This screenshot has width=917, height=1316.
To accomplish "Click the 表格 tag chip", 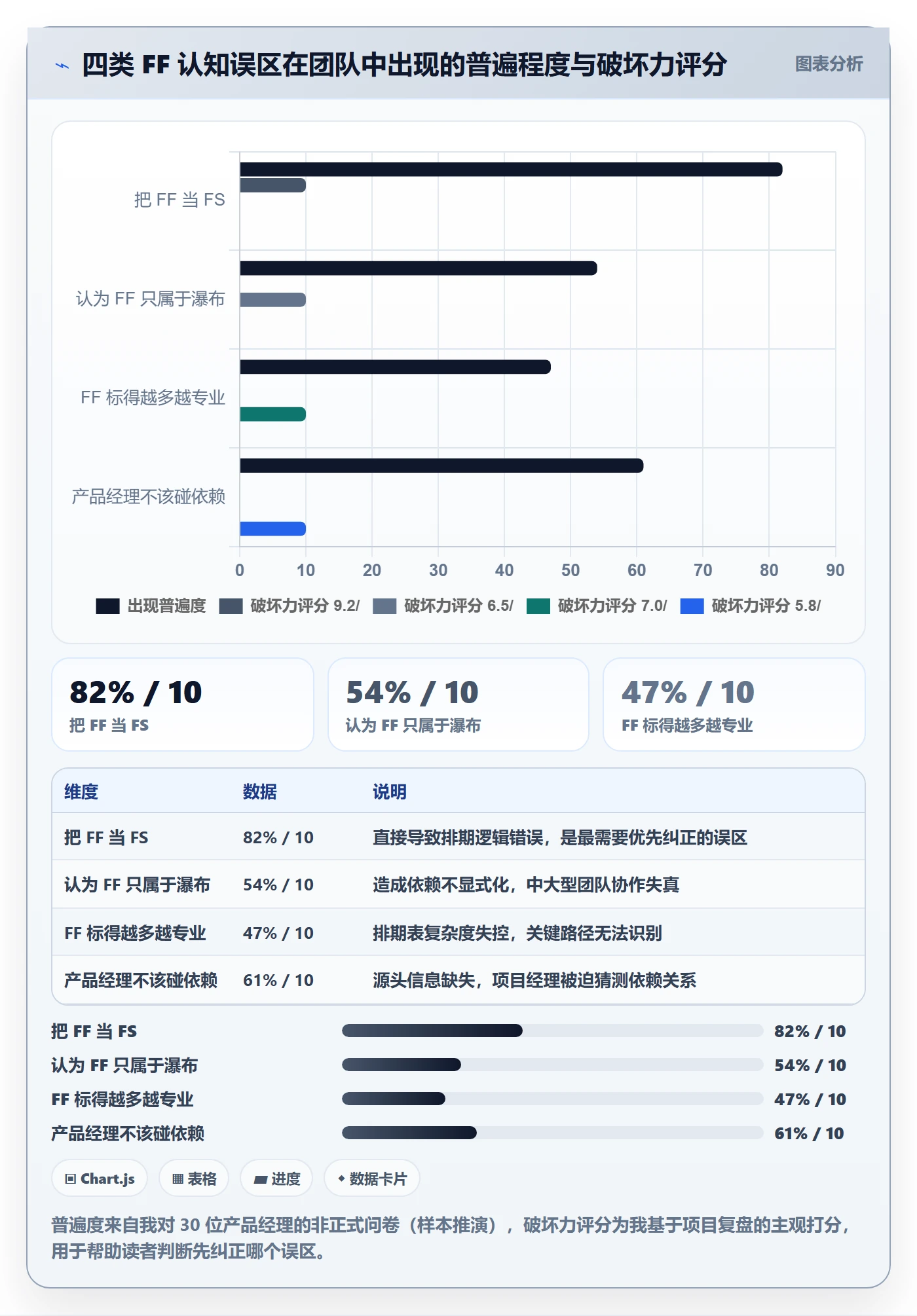I will point(194,1179).
